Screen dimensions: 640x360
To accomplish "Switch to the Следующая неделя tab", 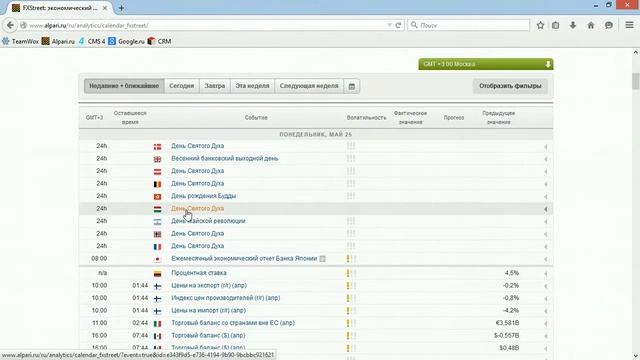I will click(x=309, y=86).
